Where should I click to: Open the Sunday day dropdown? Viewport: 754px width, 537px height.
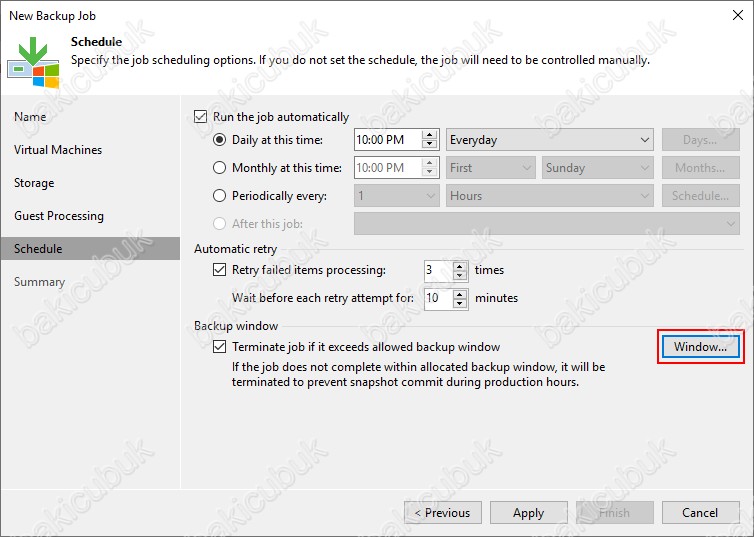pos(597,168)
